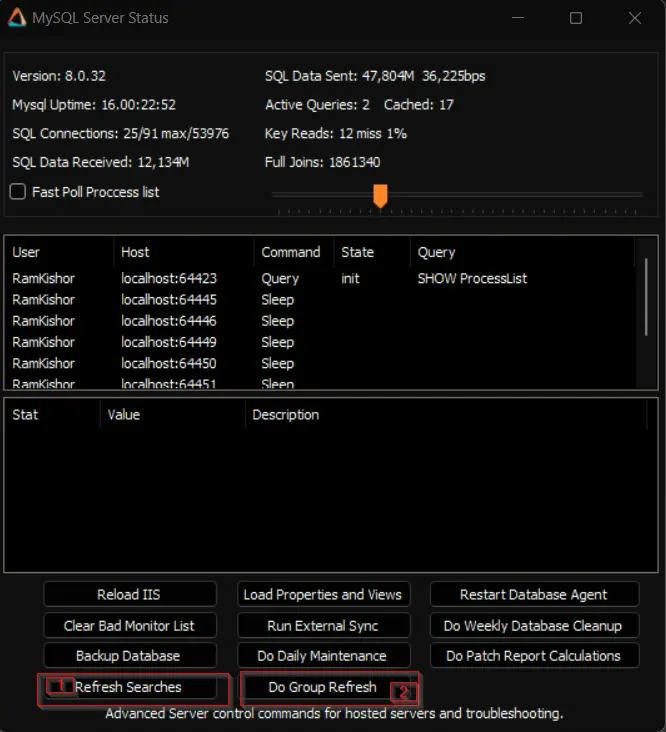Click the Reload IIS button
The image size is (666, 732).
tap(130, 594)
